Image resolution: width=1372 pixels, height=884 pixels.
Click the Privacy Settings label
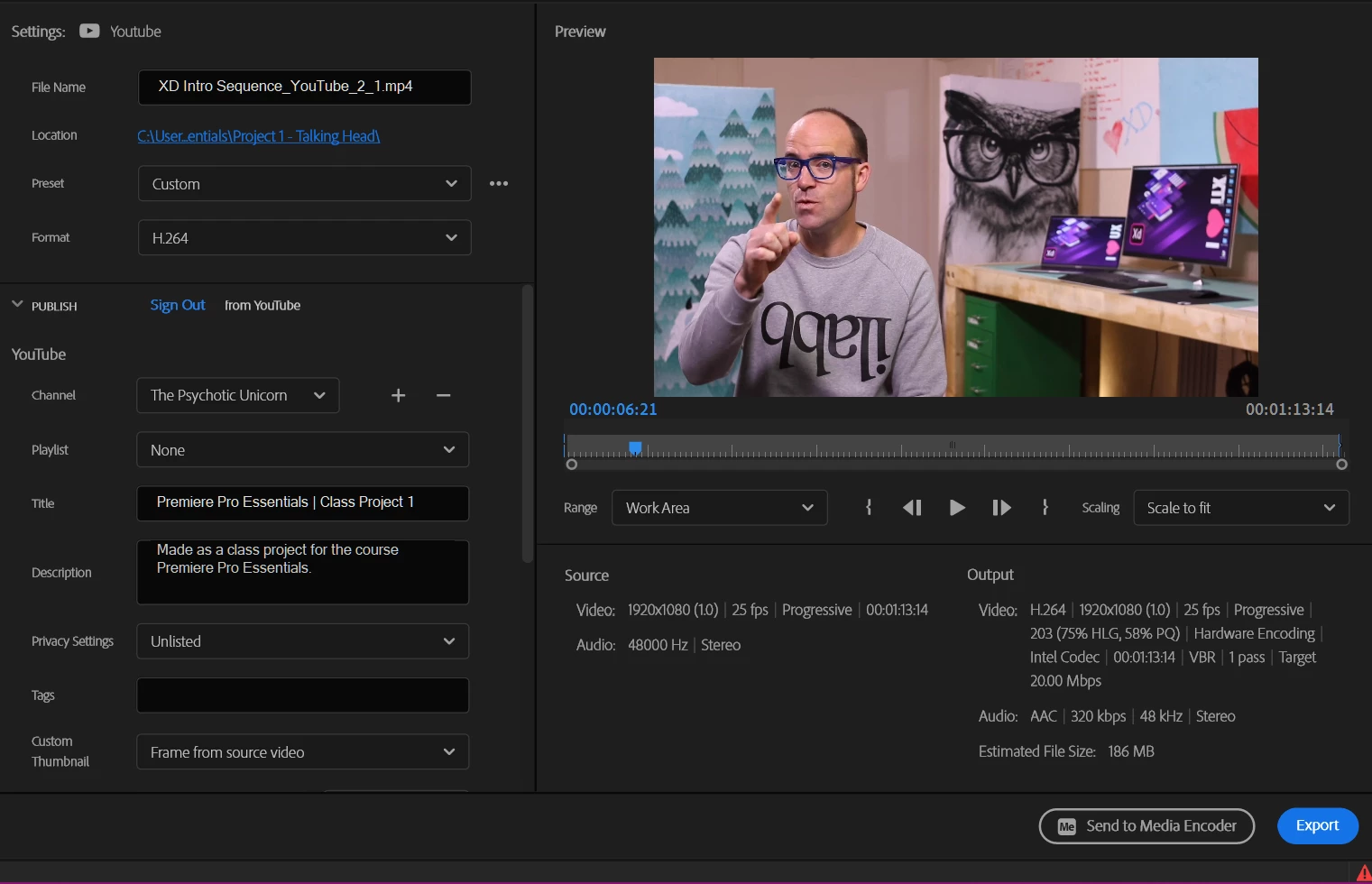point(72,641)
